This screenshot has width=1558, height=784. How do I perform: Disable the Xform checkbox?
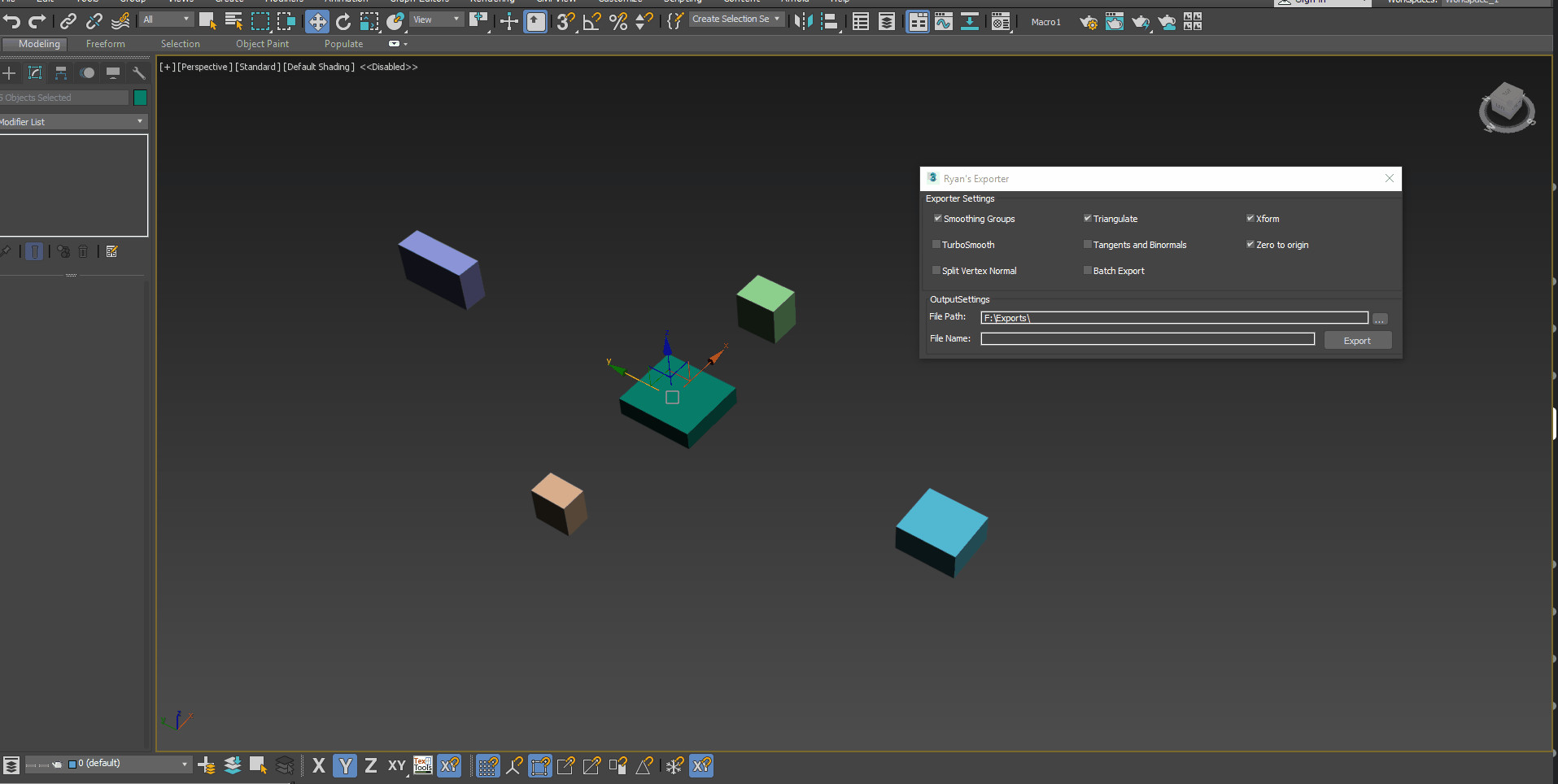1250,218
